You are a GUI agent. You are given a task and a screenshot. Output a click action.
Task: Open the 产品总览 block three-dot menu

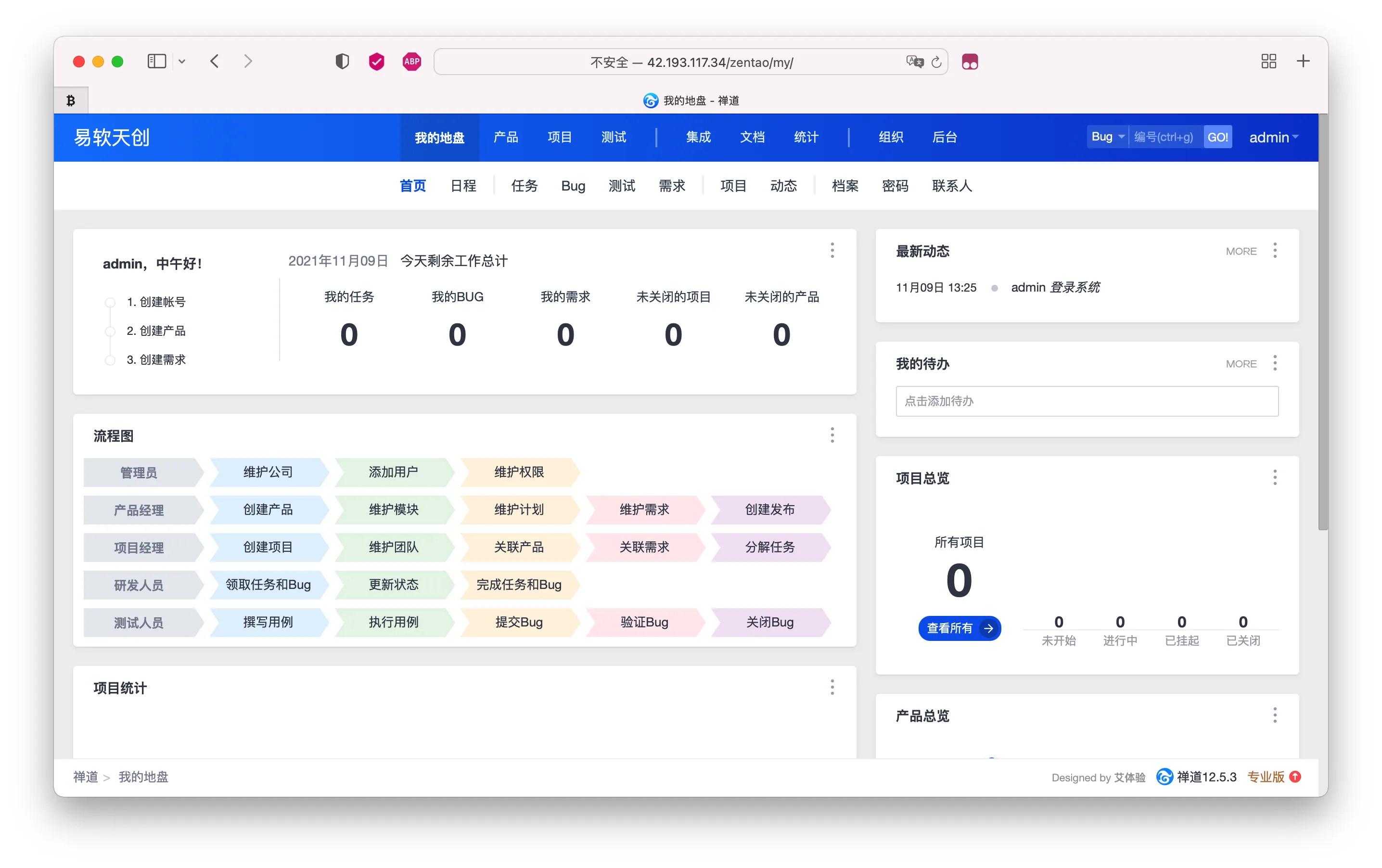pos(1275,715)
